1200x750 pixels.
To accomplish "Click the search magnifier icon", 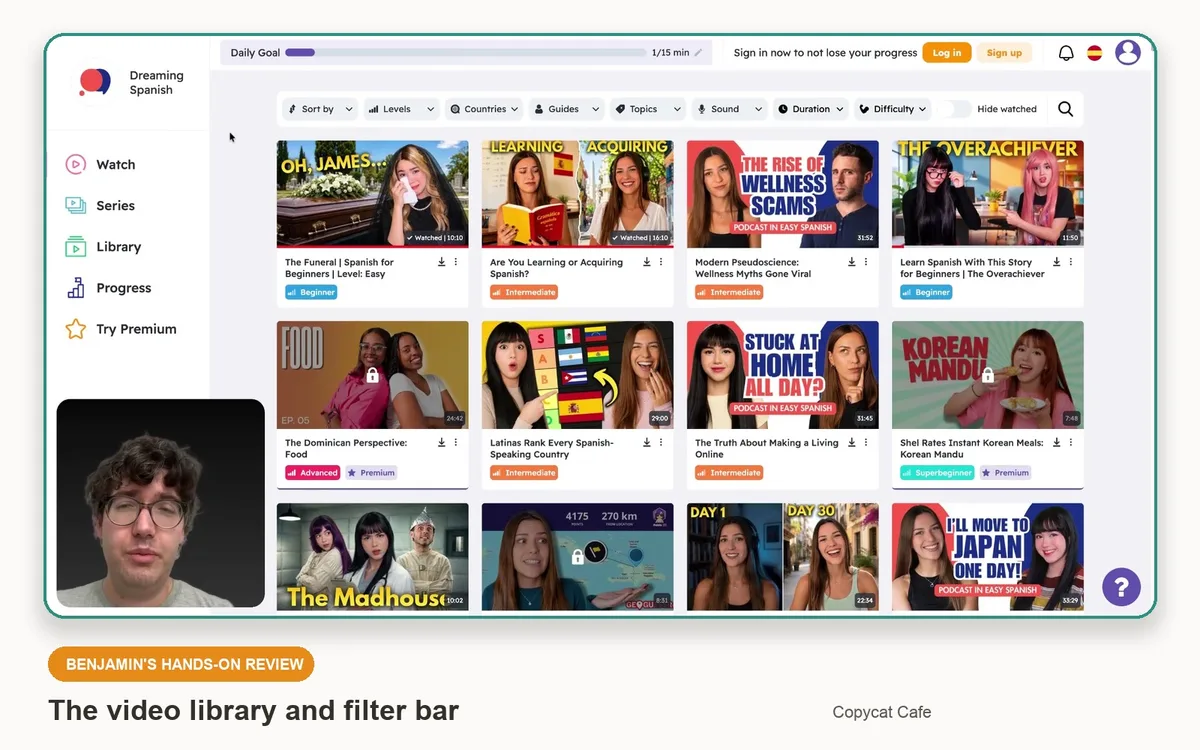I will [x=1066, y=109].
